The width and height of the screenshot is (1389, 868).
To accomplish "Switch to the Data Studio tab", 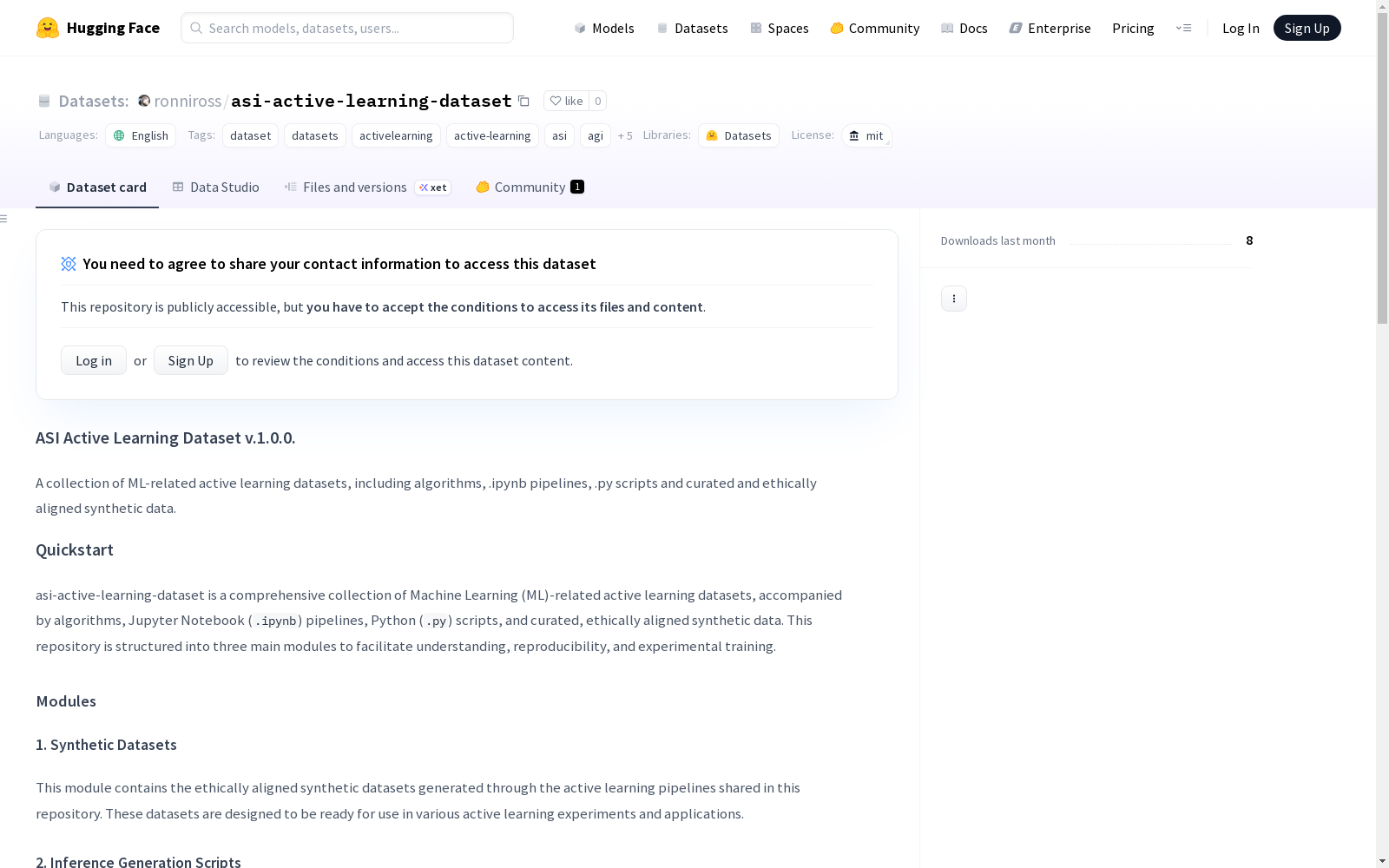I will coord(216,187).
